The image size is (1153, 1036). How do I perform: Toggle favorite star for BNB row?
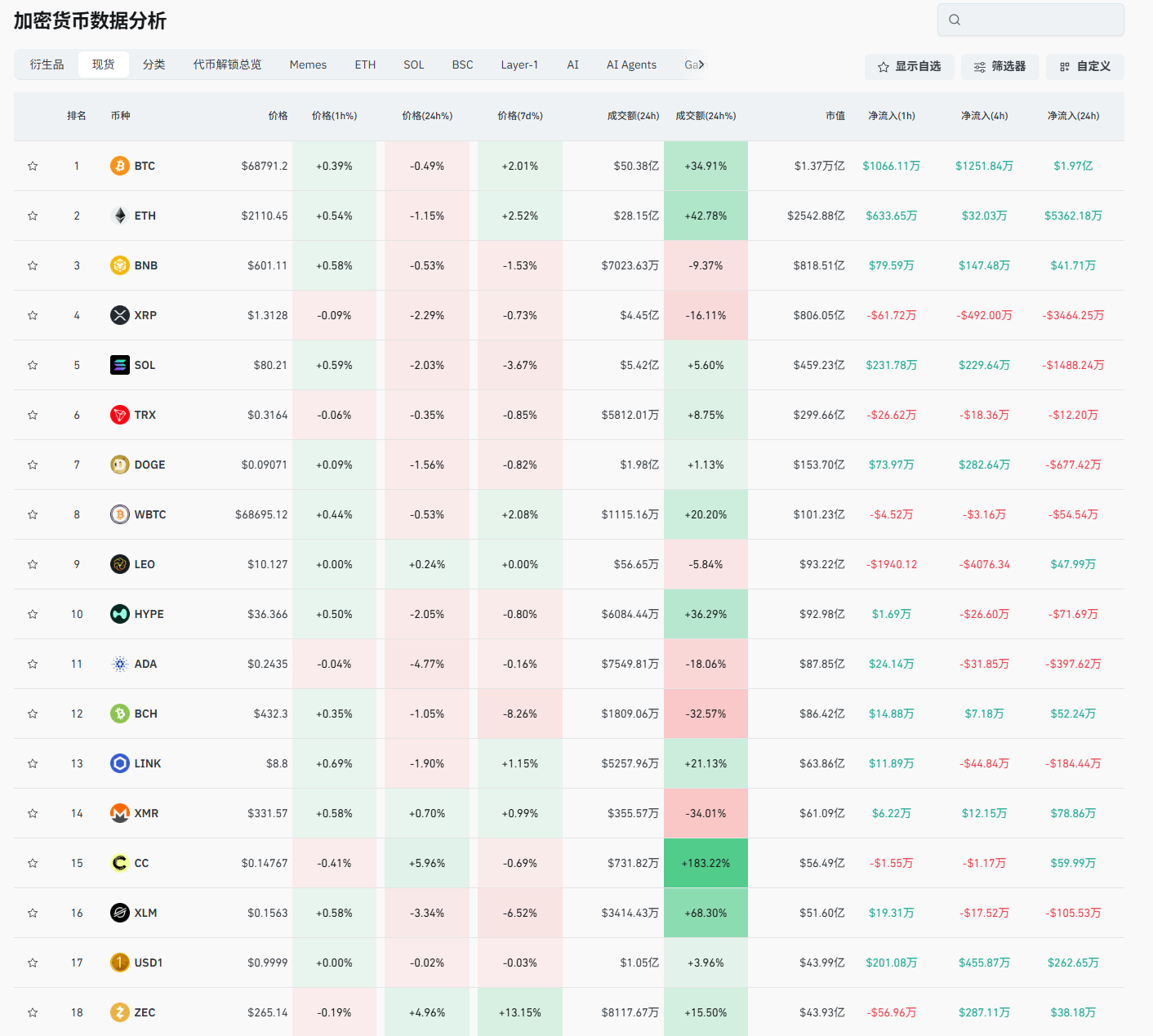click(x=33, y=265)
